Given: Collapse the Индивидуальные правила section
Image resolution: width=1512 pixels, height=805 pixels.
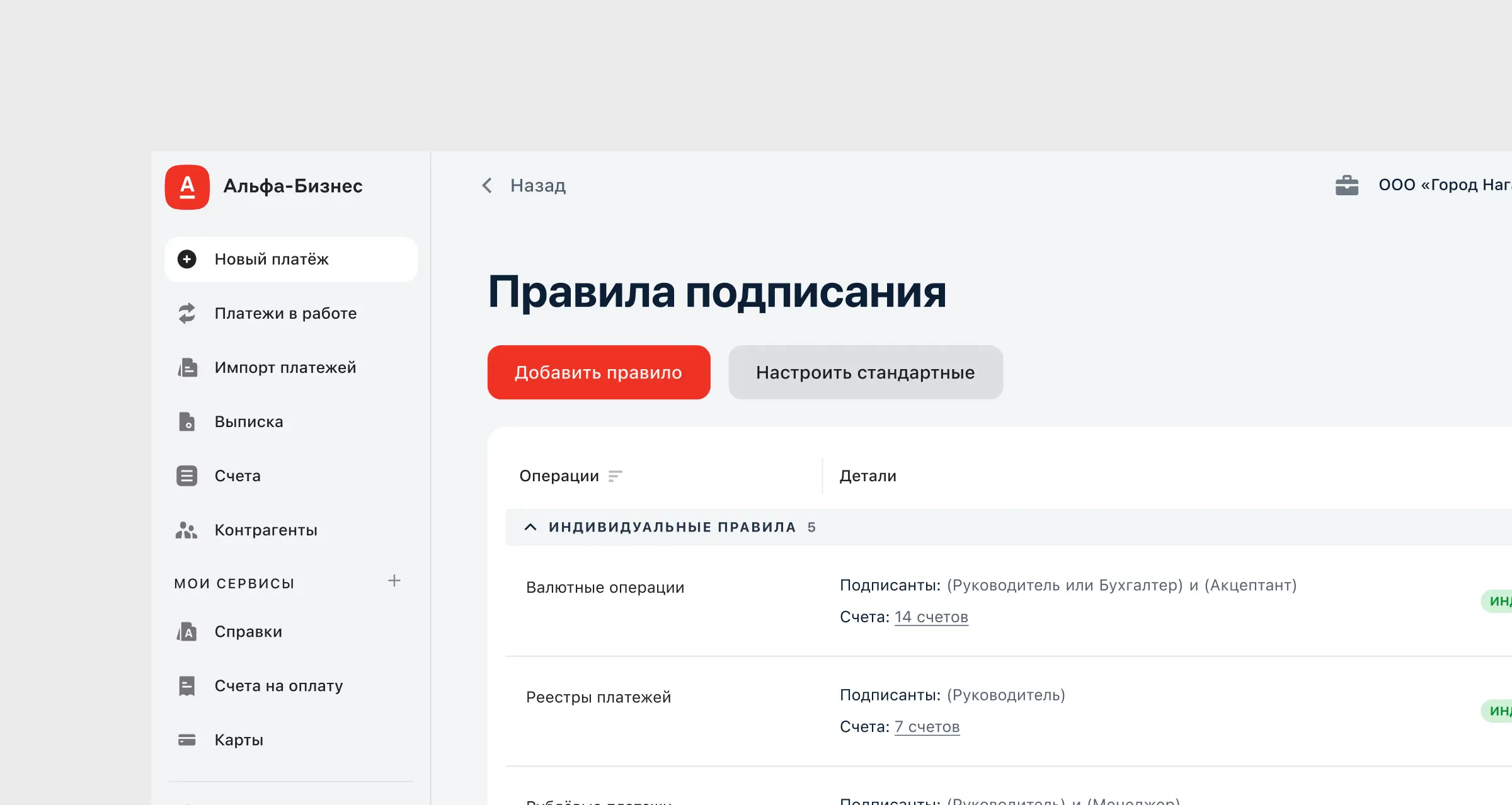Looking at the screenshot, I should click(530, 527).
